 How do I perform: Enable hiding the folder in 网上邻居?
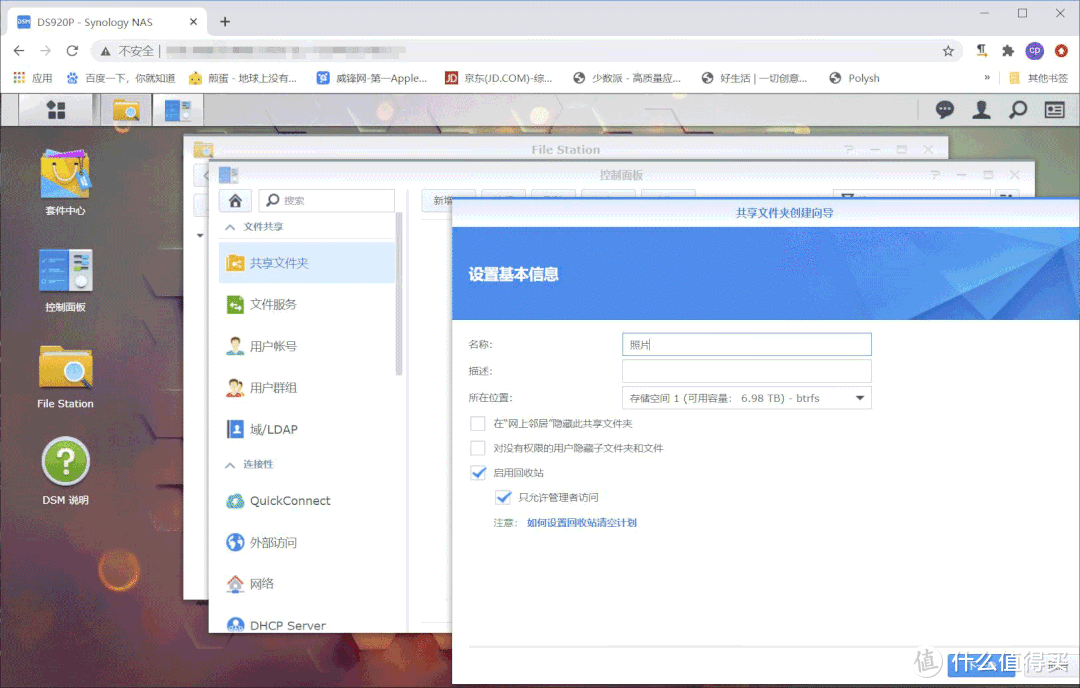477,423
